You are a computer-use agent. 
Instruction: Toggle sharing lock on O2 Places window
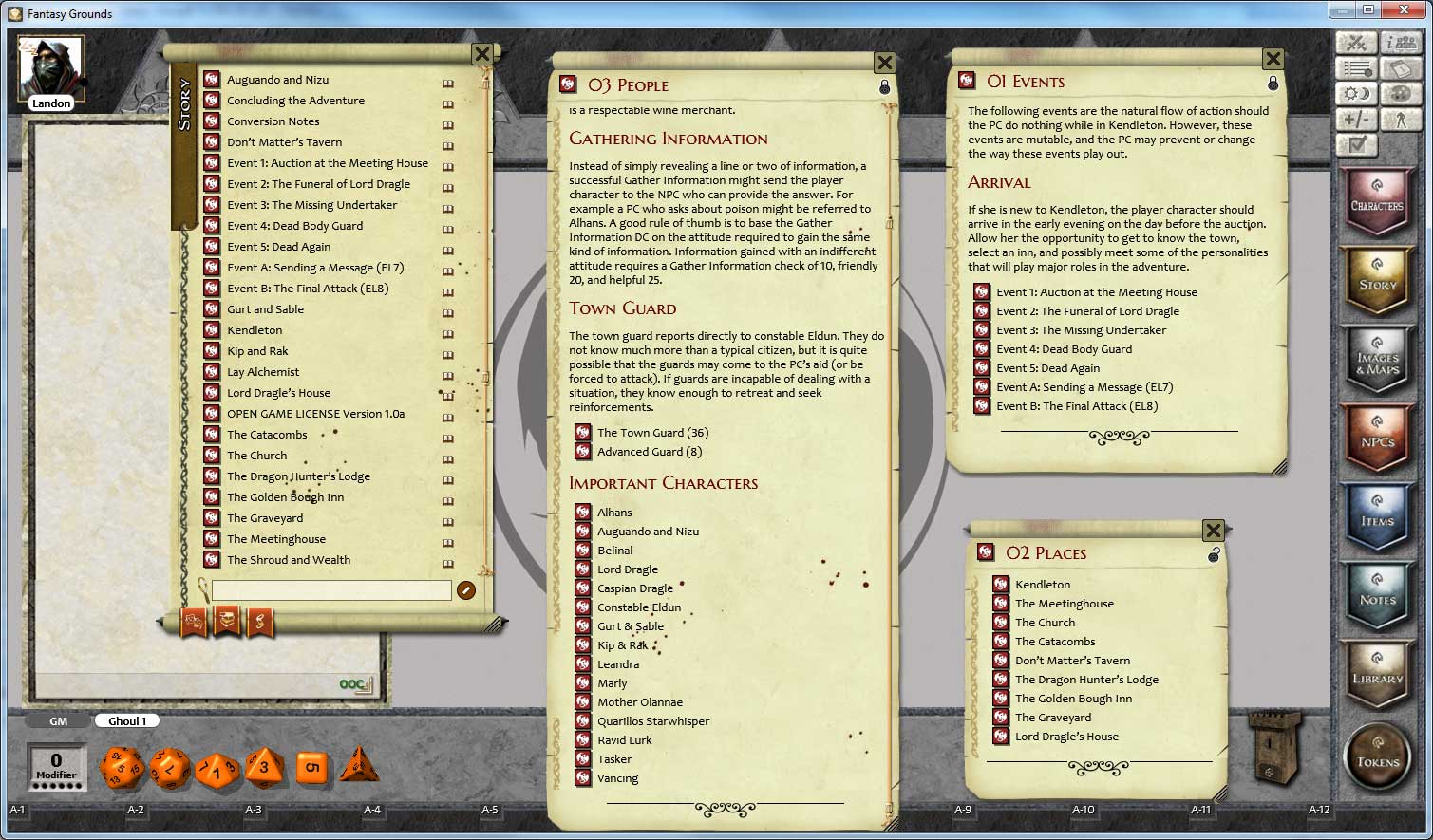(1213, 555)
